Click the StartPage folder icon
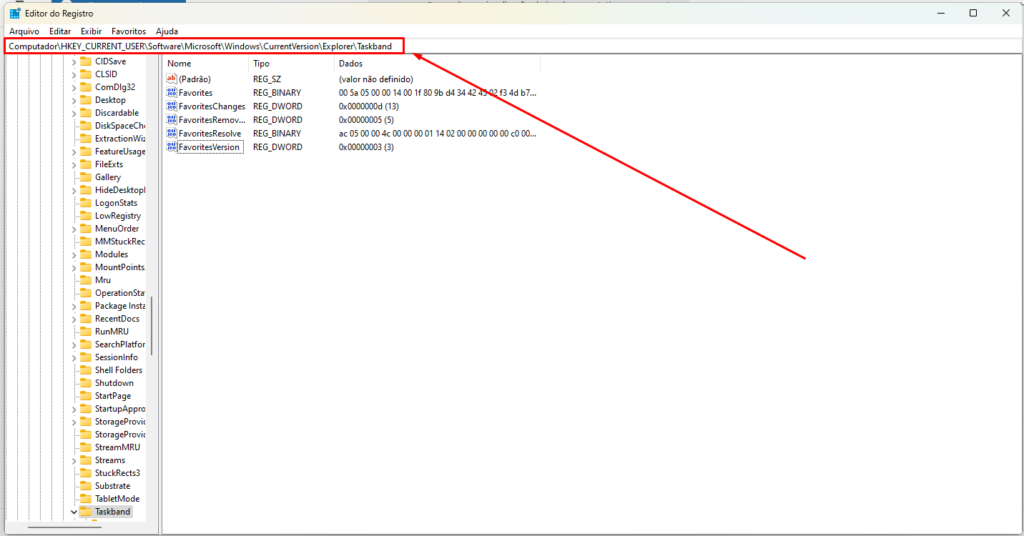 86,396
